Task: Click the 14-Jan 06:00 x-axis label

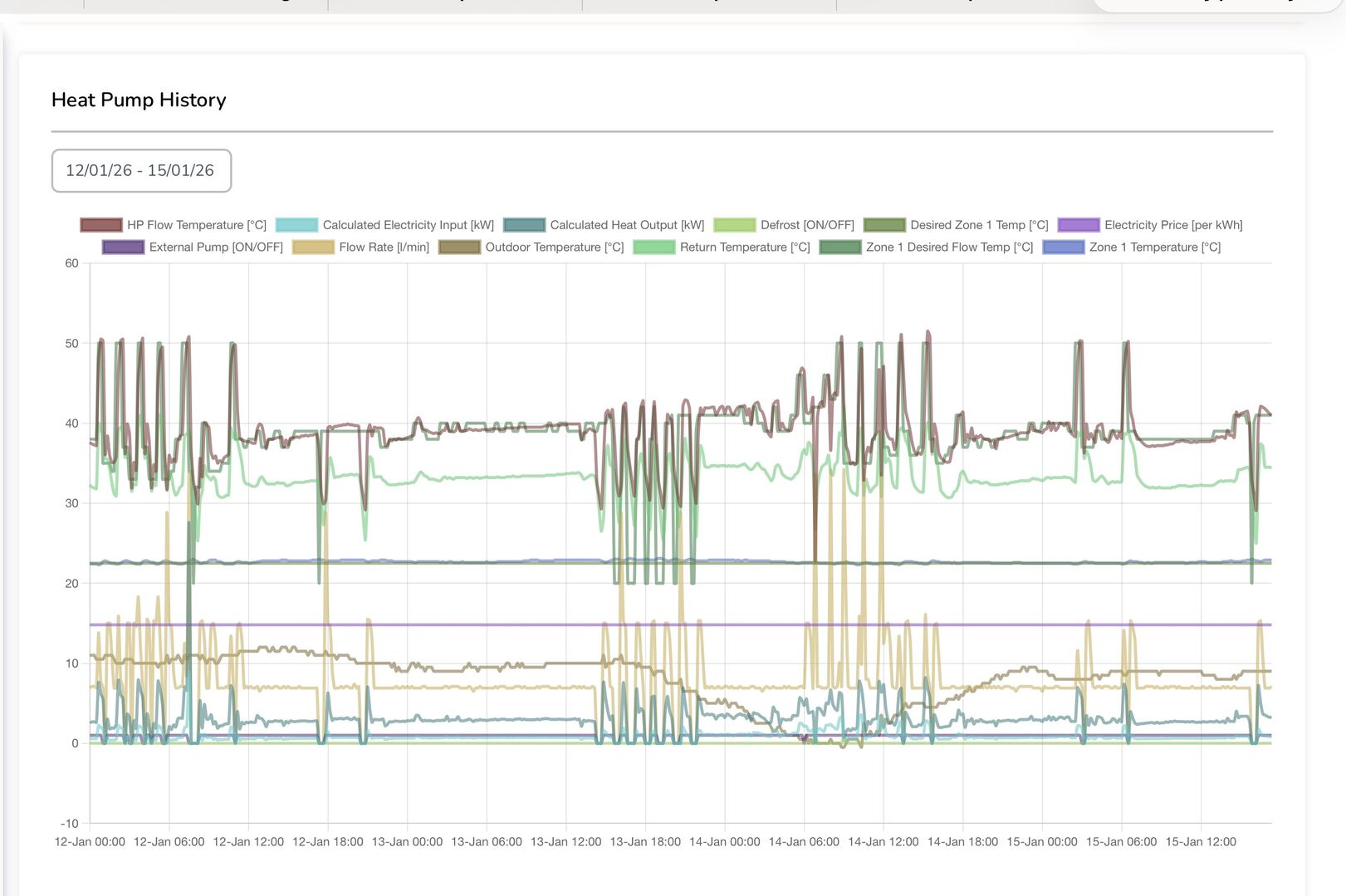Action: [804, 842]
